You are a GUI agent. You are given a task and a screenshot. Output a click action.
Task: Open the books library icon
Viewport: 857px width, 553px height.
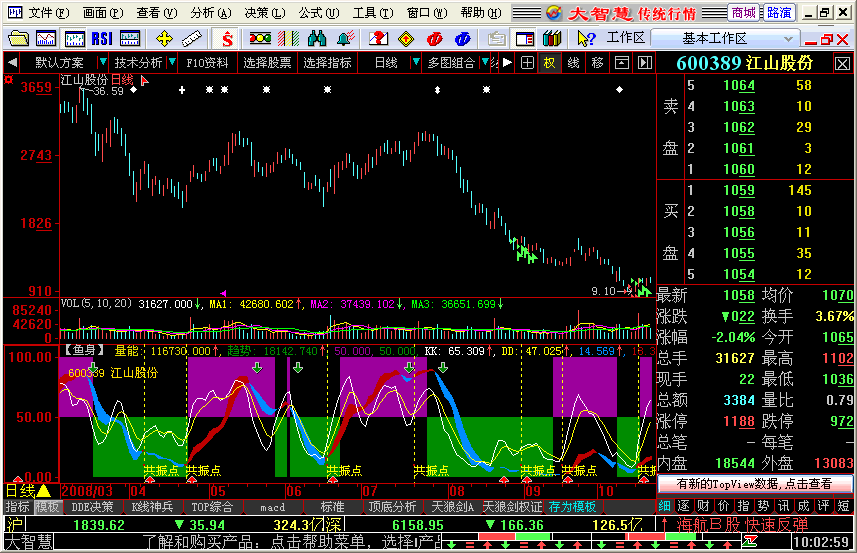[x=552, y=39]
